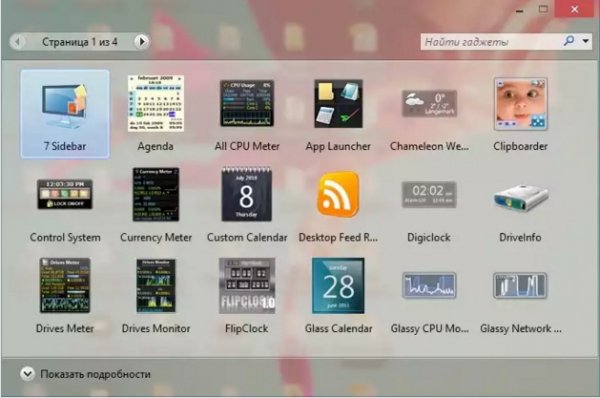
Task: Choose the Currency Meter gadget icon
Action: tap(156, 194)
